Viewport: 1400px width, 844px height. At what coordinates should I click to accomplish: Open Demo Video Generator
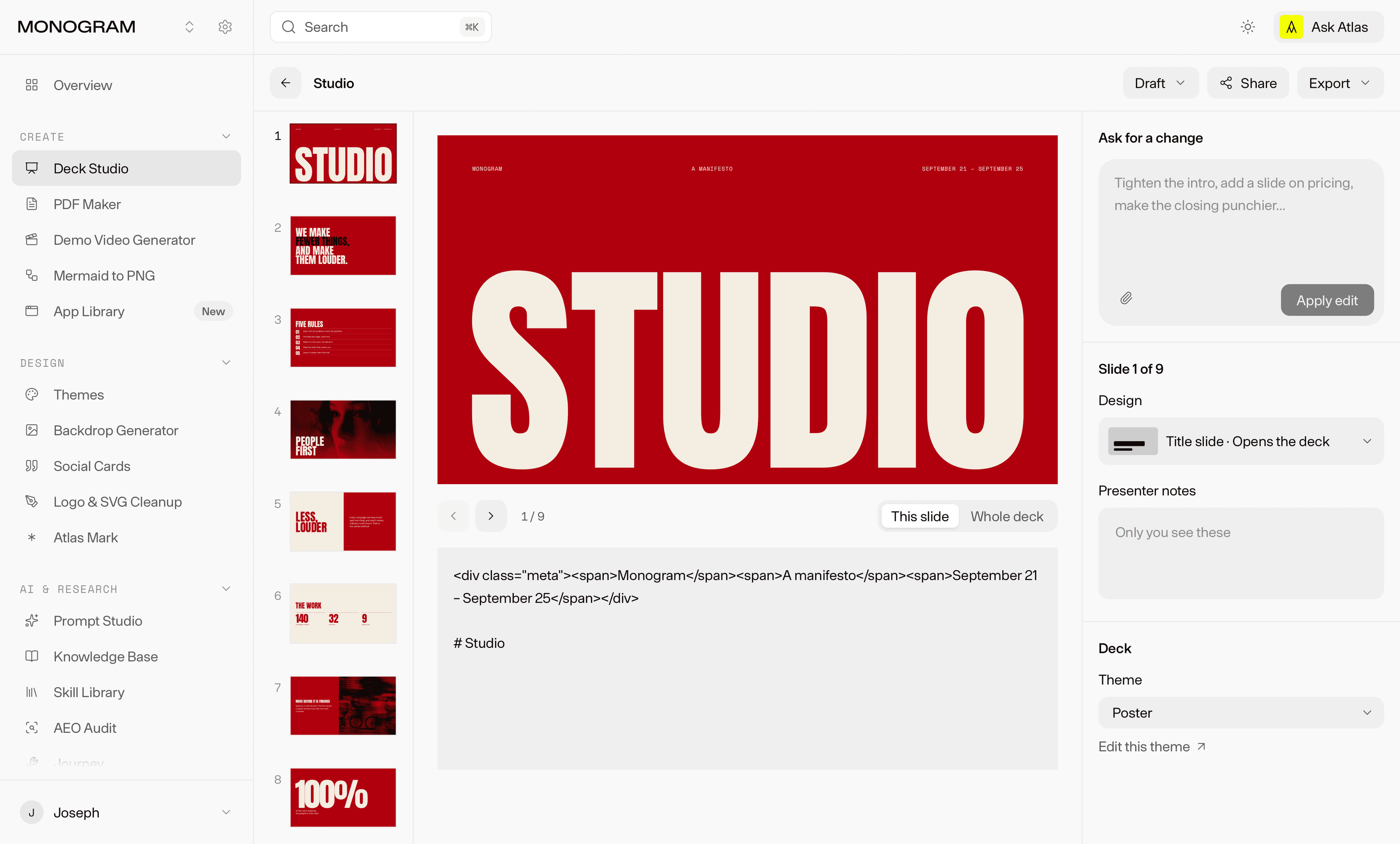tap(126, 240)
